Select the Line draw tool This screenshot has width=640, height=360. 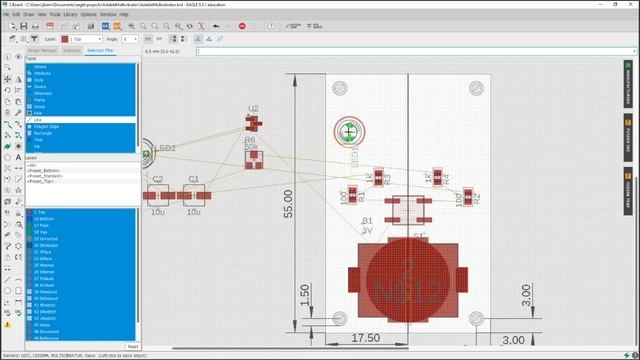[7, 280]
